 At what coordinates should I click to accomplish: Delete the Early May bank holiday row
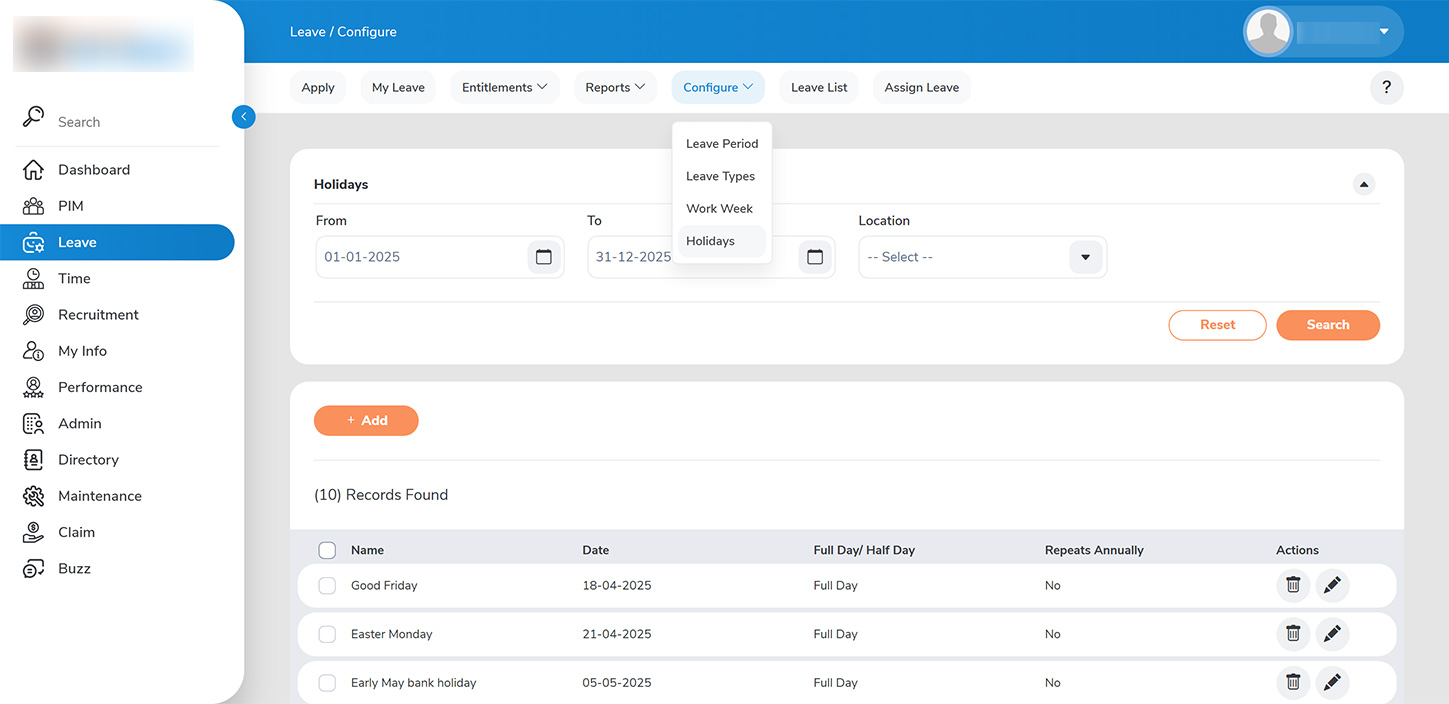(x=1292, y=682)
